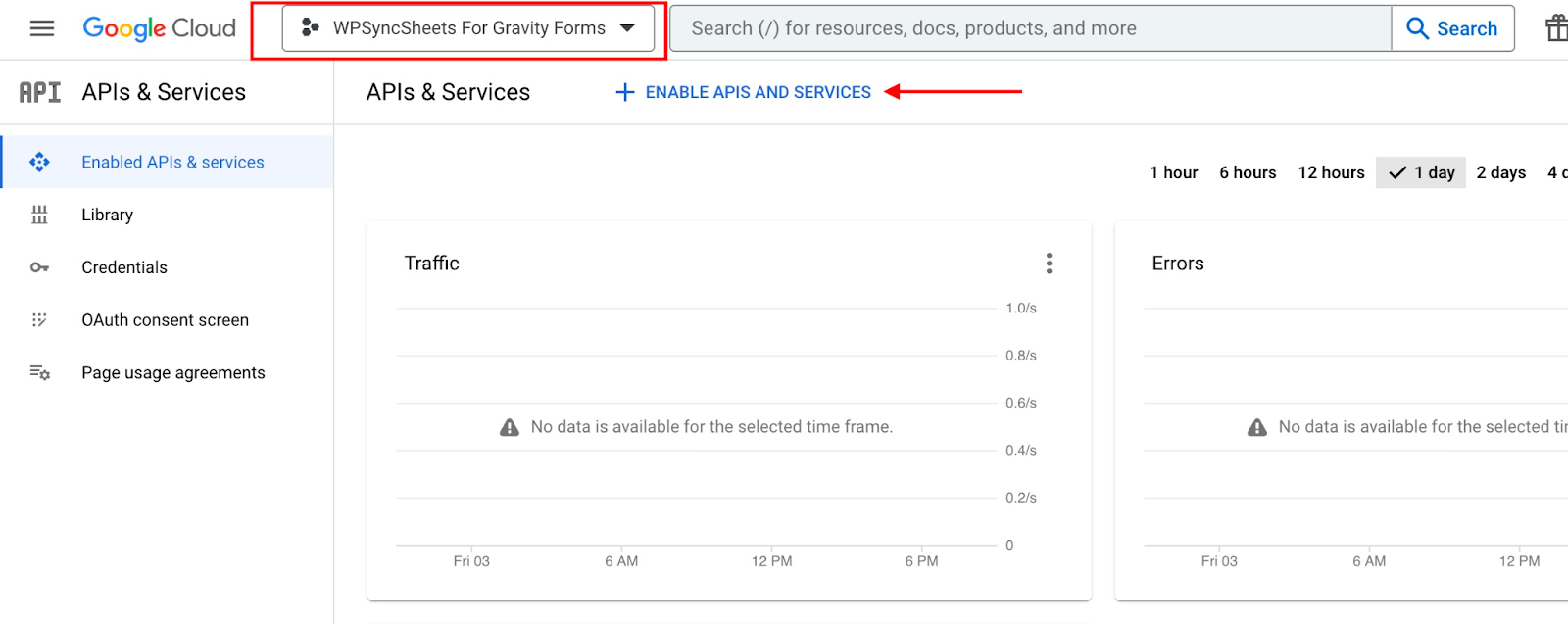Click the OAuth consent screen icon
1568x624 pixels.
coord(39,320)
